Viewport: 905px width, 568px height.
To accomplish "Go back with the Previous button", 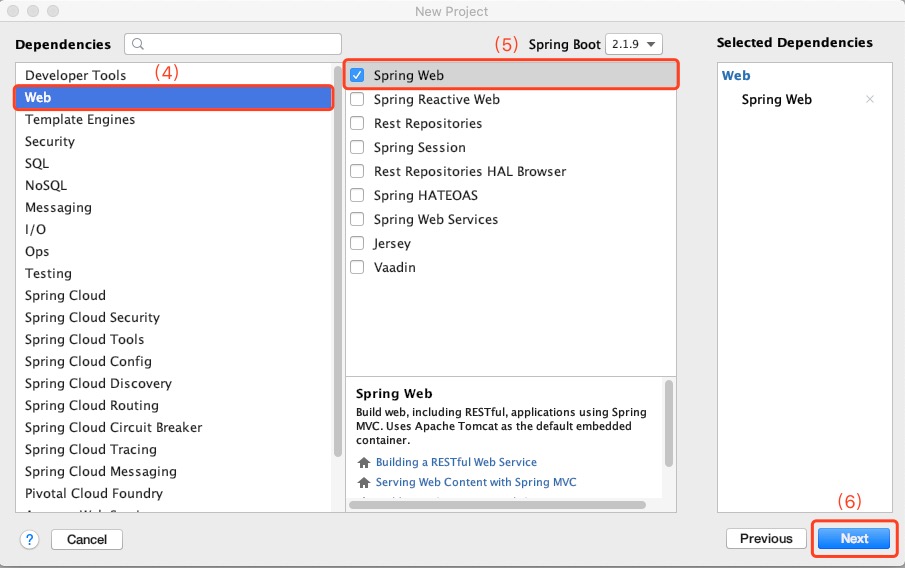I will tap(766, 539).
